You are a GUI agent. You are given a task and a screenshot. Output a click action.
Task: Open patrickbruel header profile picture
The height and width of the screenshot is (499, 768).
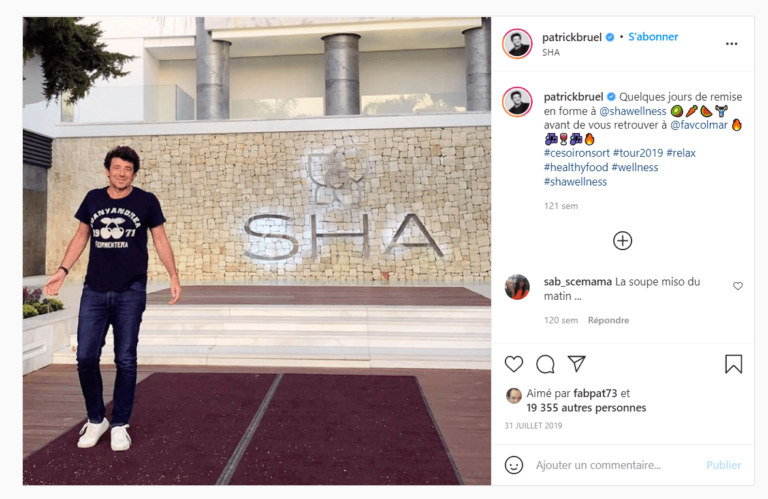click(x=517, y=44)
